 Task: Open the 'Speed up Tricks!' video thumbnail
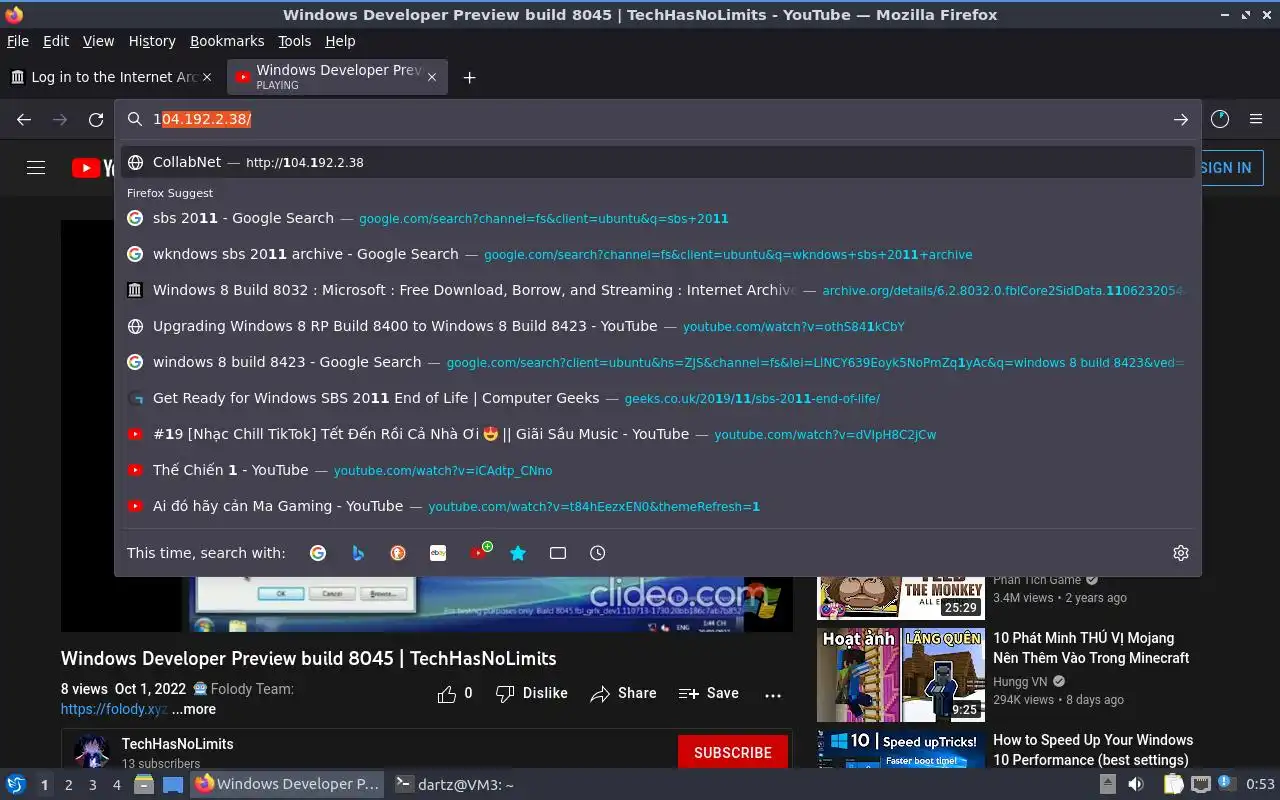pos(900,750)
